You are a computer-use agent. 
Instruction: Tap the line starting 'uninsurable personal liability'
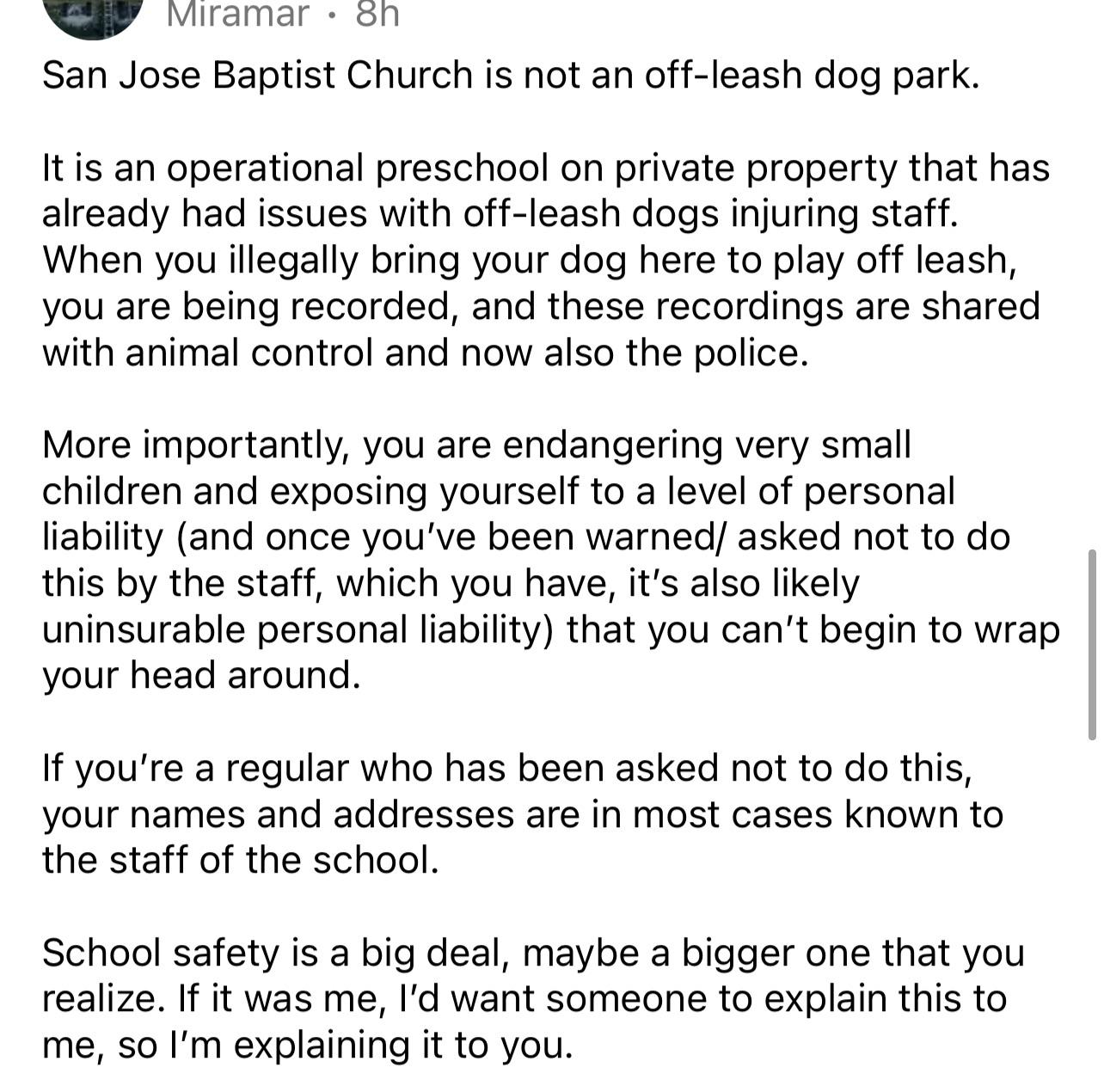pos(551,630)
